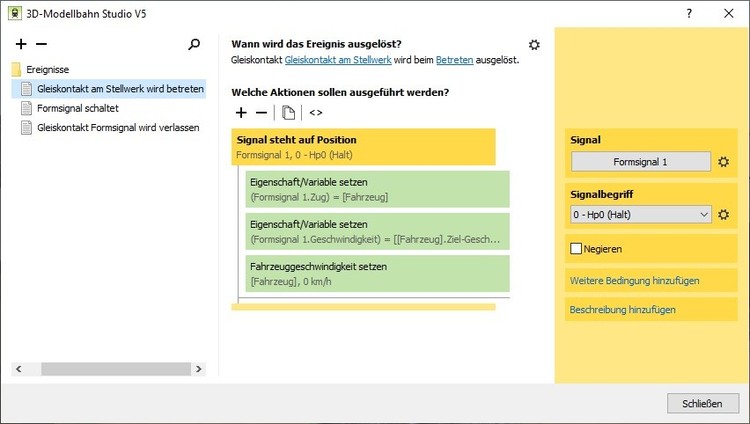Click the 'Betreten' trigger link
The height and width of the screenshot is (424, 750).
453,61
